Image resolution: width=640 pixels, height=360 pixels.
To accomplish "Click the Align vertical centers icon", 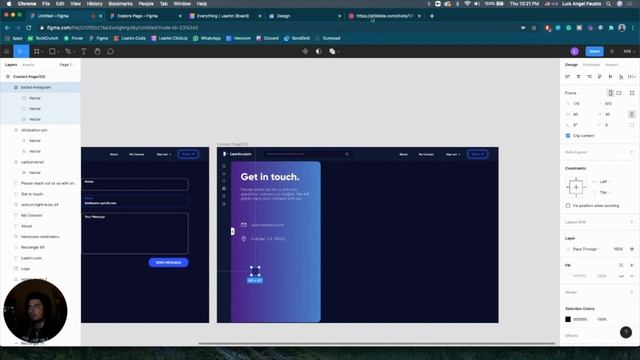I will coord(611,76).
